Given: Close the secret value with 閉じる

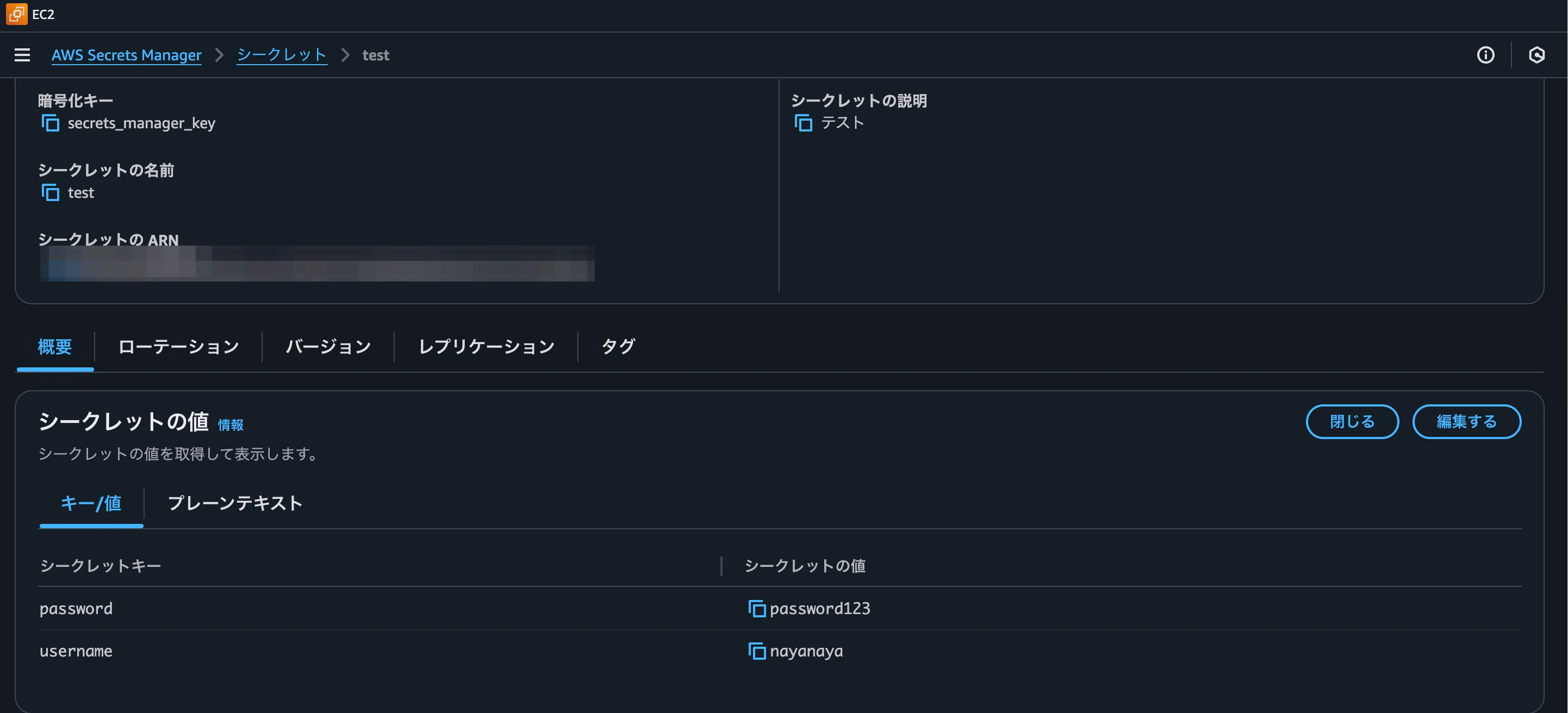Looking at the screenshot, I should (1352, 421).
